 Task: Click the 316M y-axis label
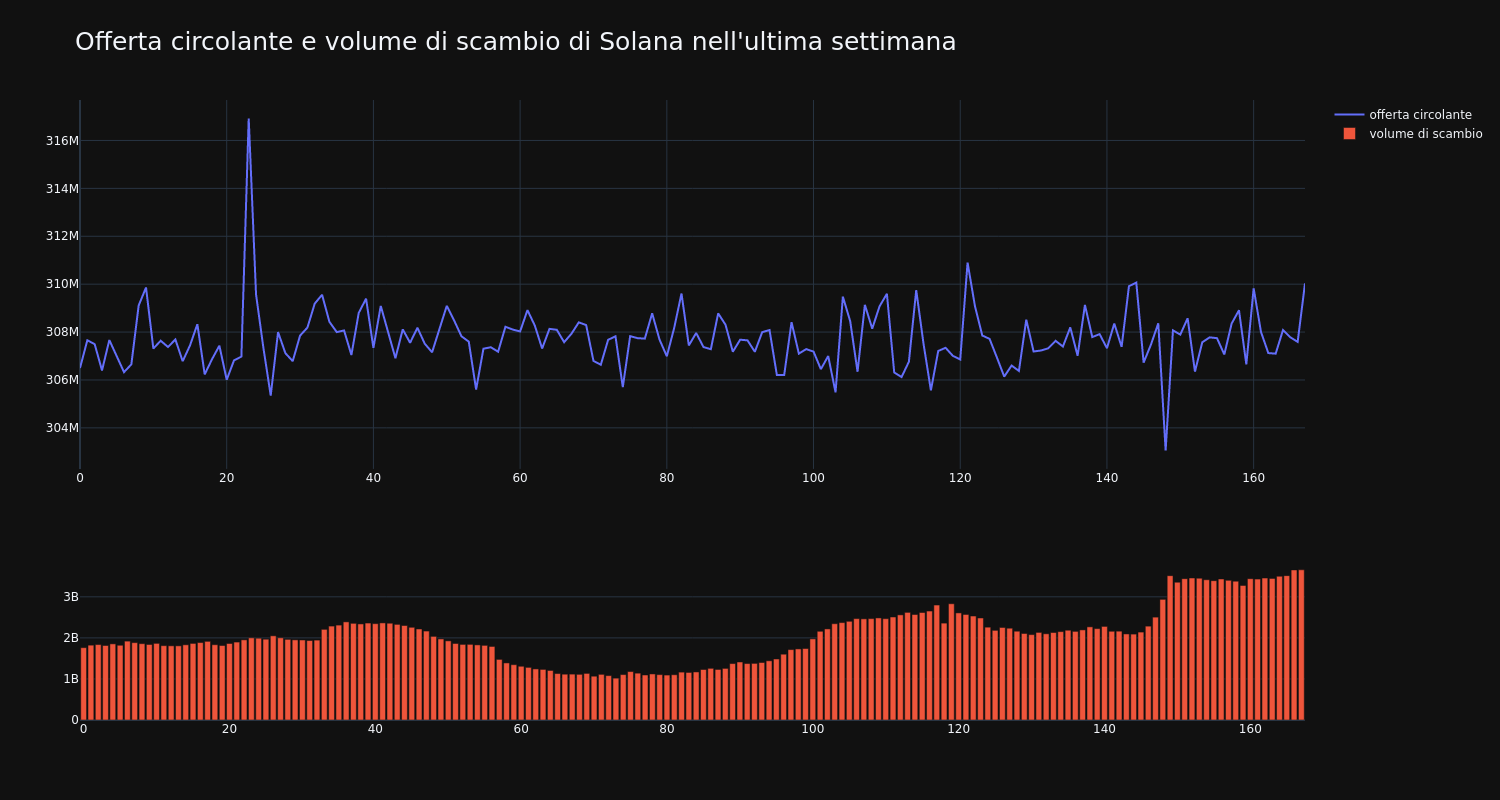point(62,141)
